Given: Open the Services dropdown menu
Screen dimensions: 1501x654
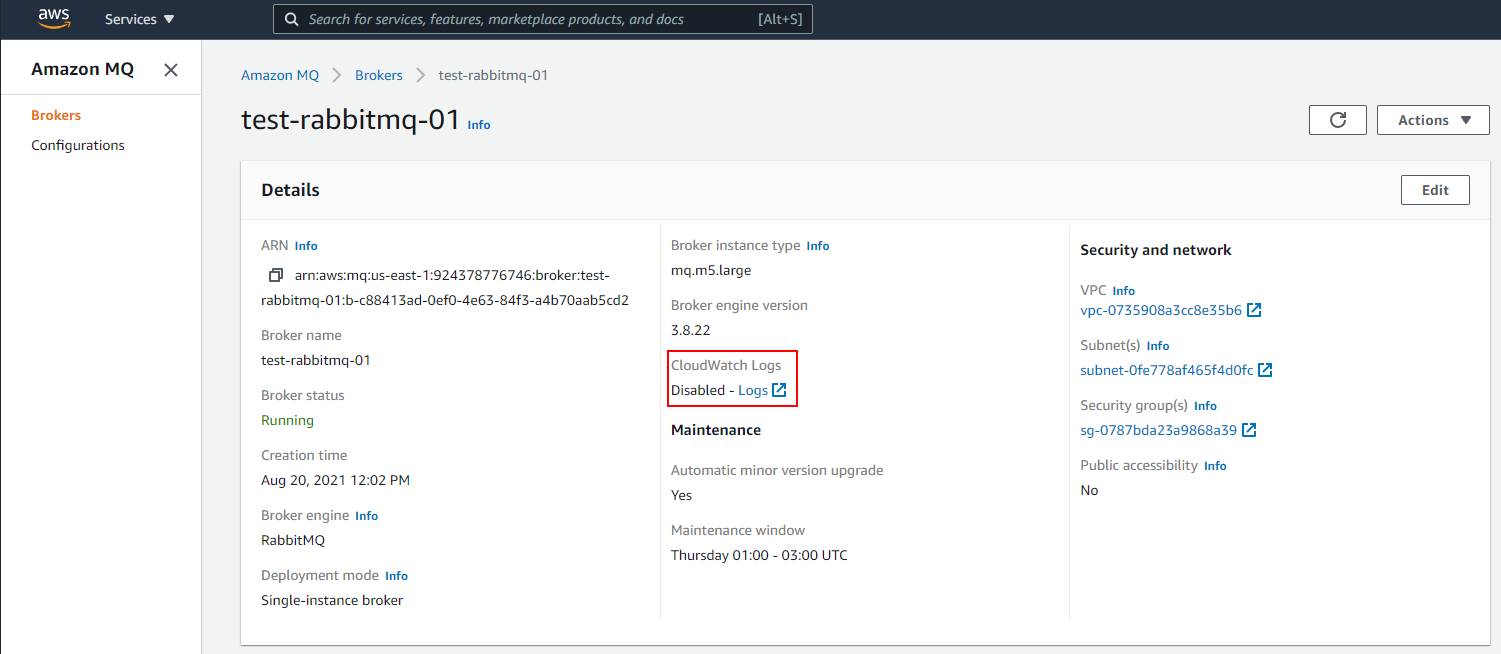Looking at the screenshot, I should [x=139, y=19].
